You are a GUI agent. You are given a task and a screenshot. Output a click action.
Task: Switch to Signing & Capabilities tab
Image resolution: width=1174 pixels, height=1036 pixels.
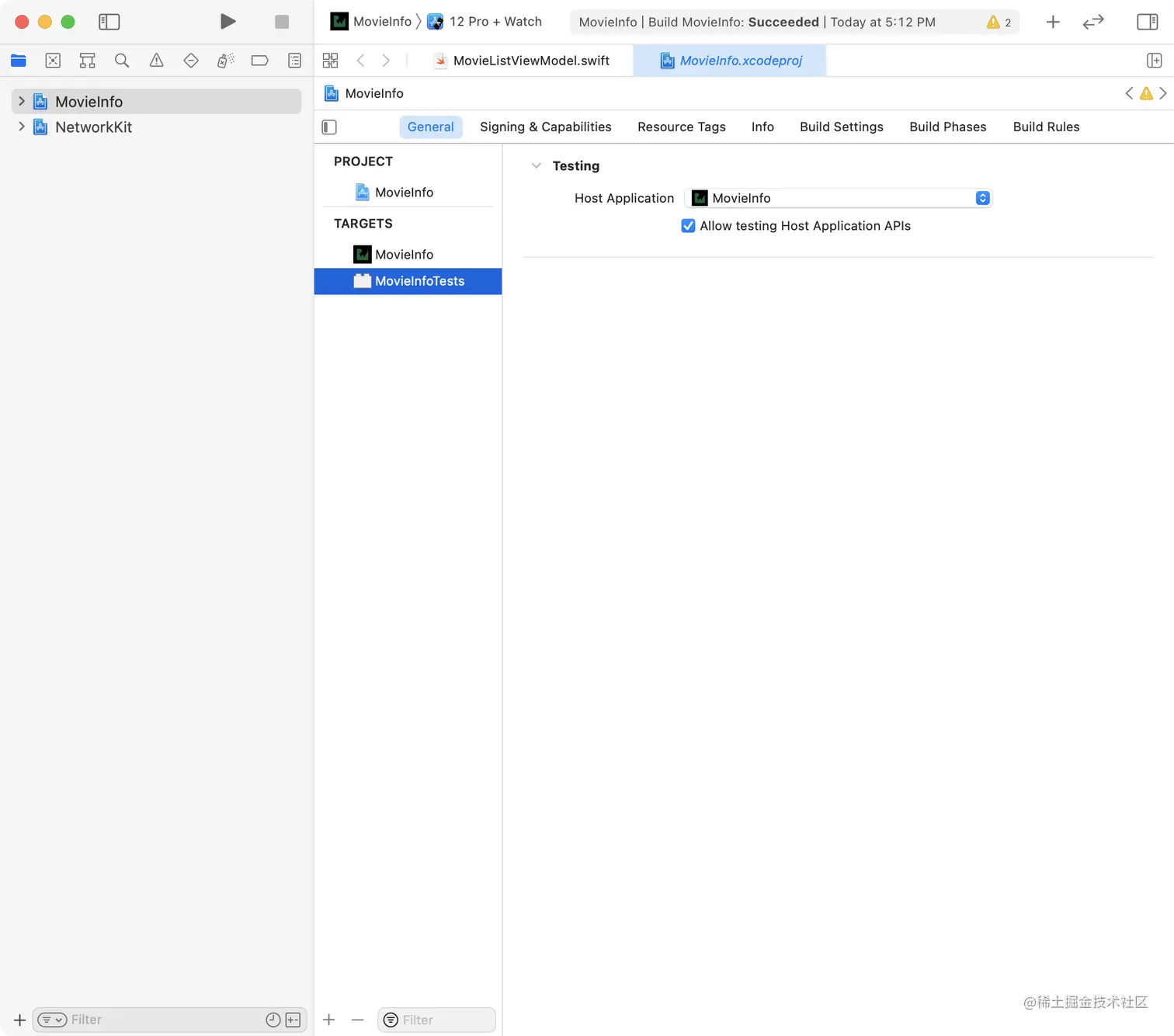tap(546, 127)
